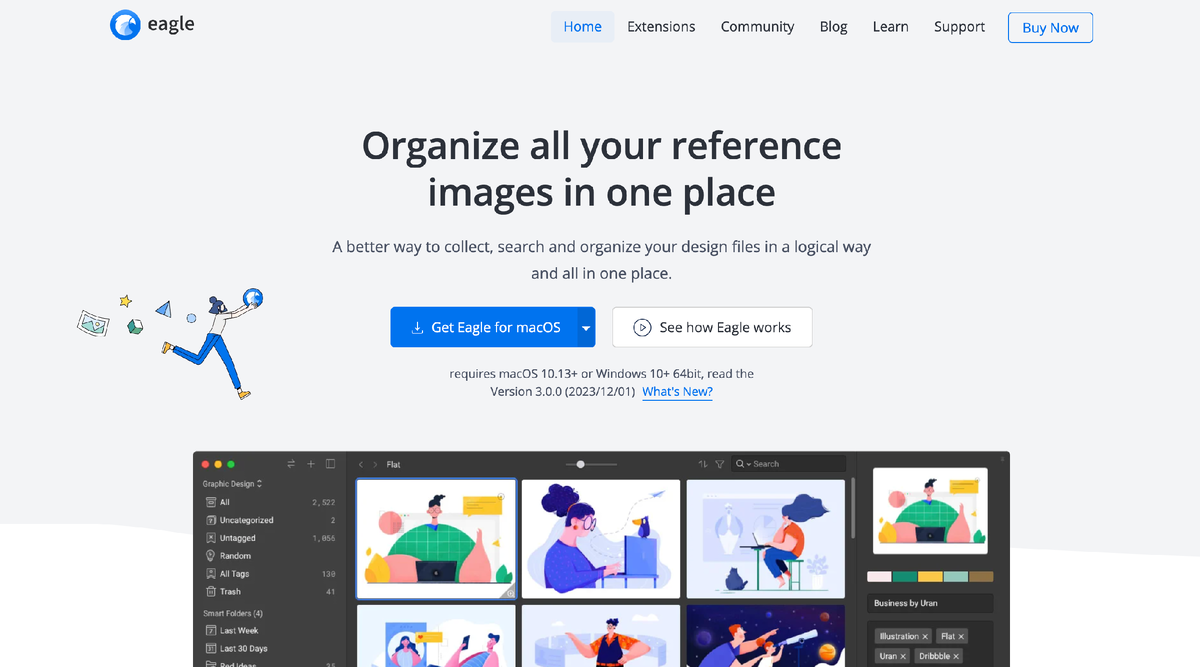Open the Community page
1200x667 pixels.
757,27
